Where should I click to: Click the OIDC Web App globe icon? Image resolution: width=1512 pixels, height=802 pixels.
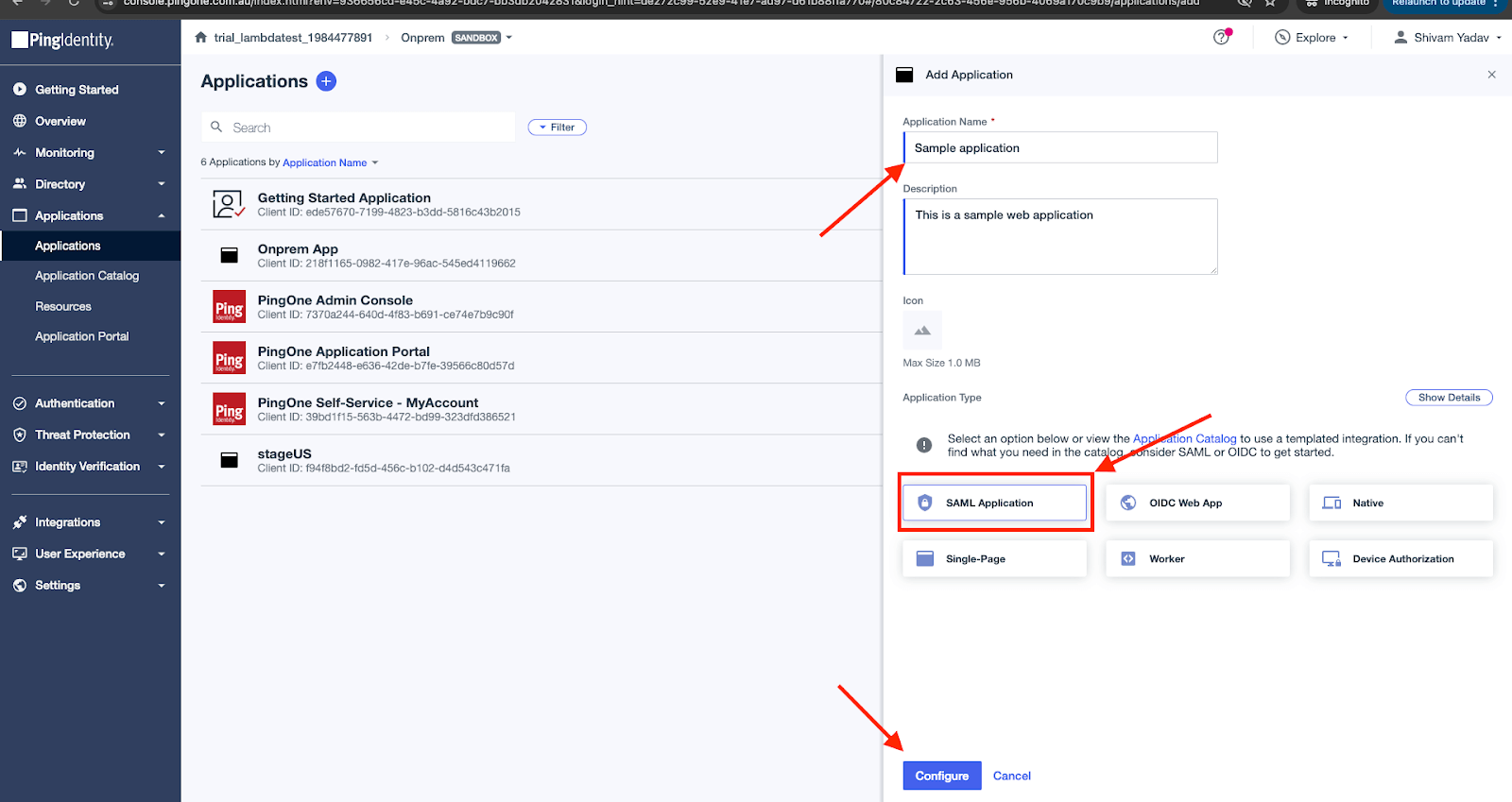[1128, 503]
